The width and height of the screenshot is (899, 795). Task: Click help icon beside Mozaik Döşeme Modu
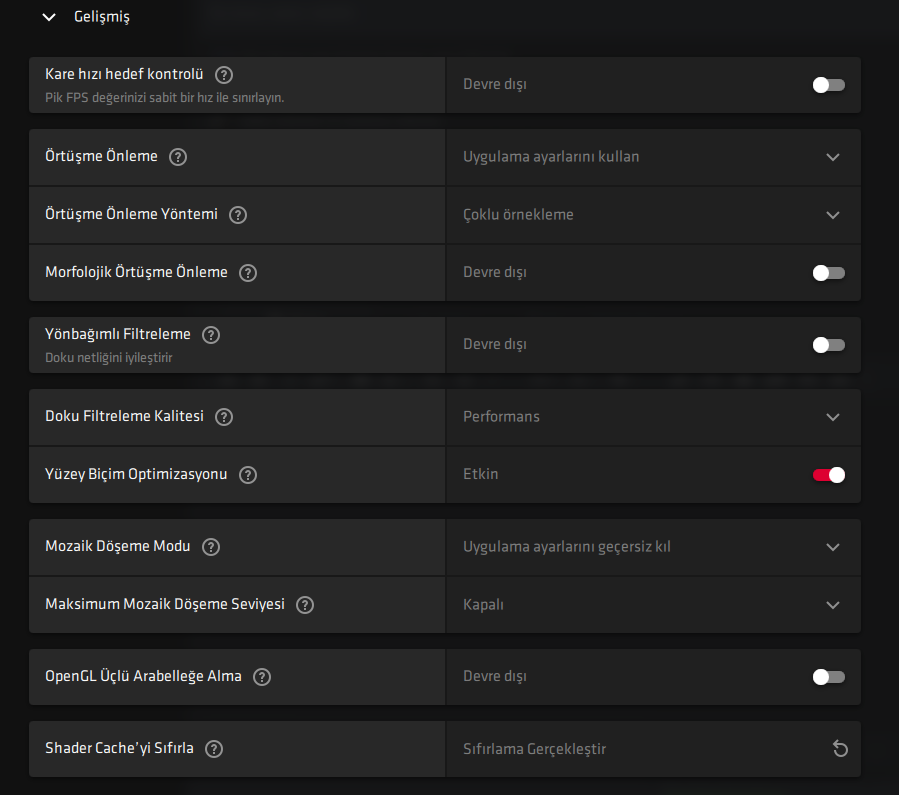(x=211, y=547)
